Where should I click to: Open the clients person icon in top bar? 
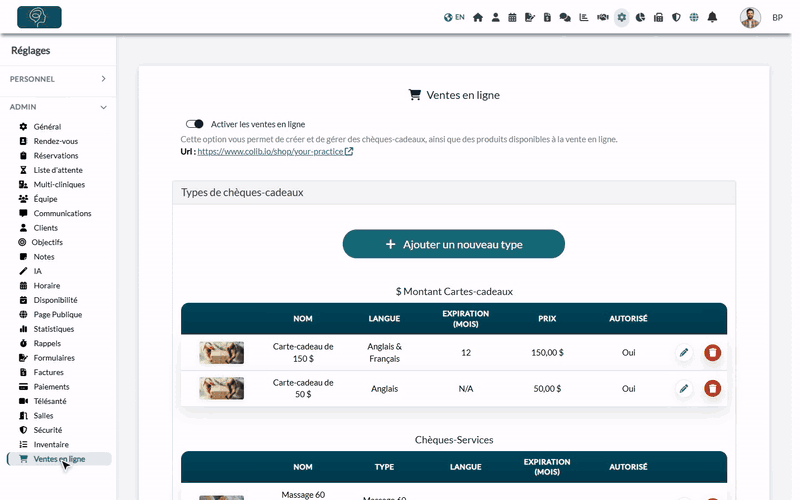495,17
